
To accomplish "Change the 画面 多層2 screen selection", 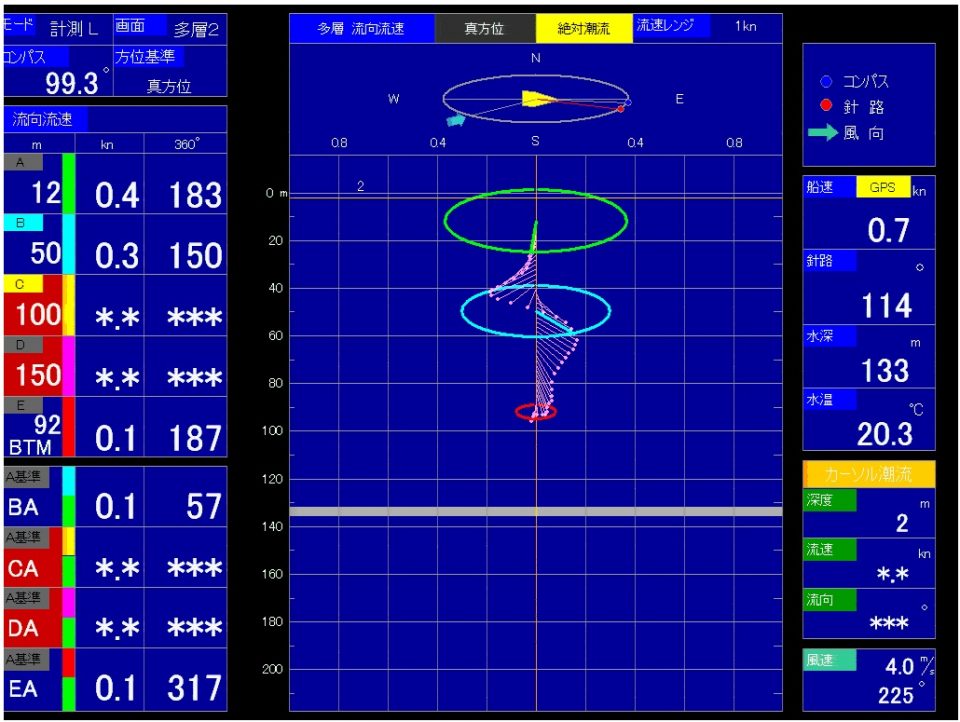I will tap(169, 29).
